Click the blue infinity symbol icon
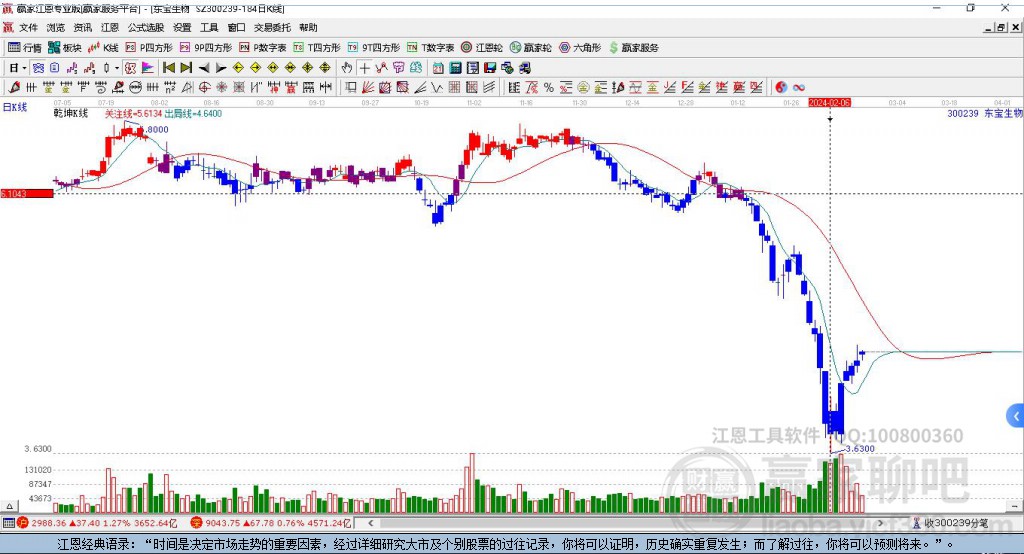This screenshot has width=1024, height=554. 799,88
